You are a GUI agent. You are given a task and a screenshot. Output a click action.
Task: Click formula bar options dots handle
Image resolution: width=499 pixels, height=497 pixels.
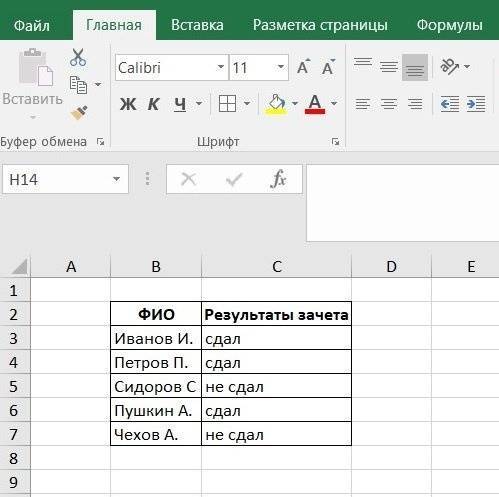147,179
